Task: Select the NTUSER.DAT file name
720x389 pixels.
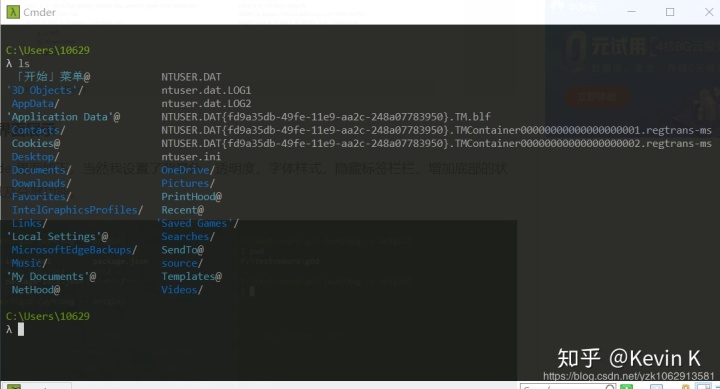Action: 191,77
